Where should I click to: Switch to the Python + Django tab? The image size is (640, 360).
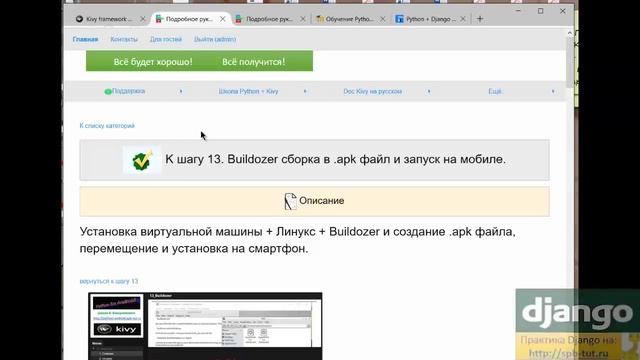(x=431, y=19)
